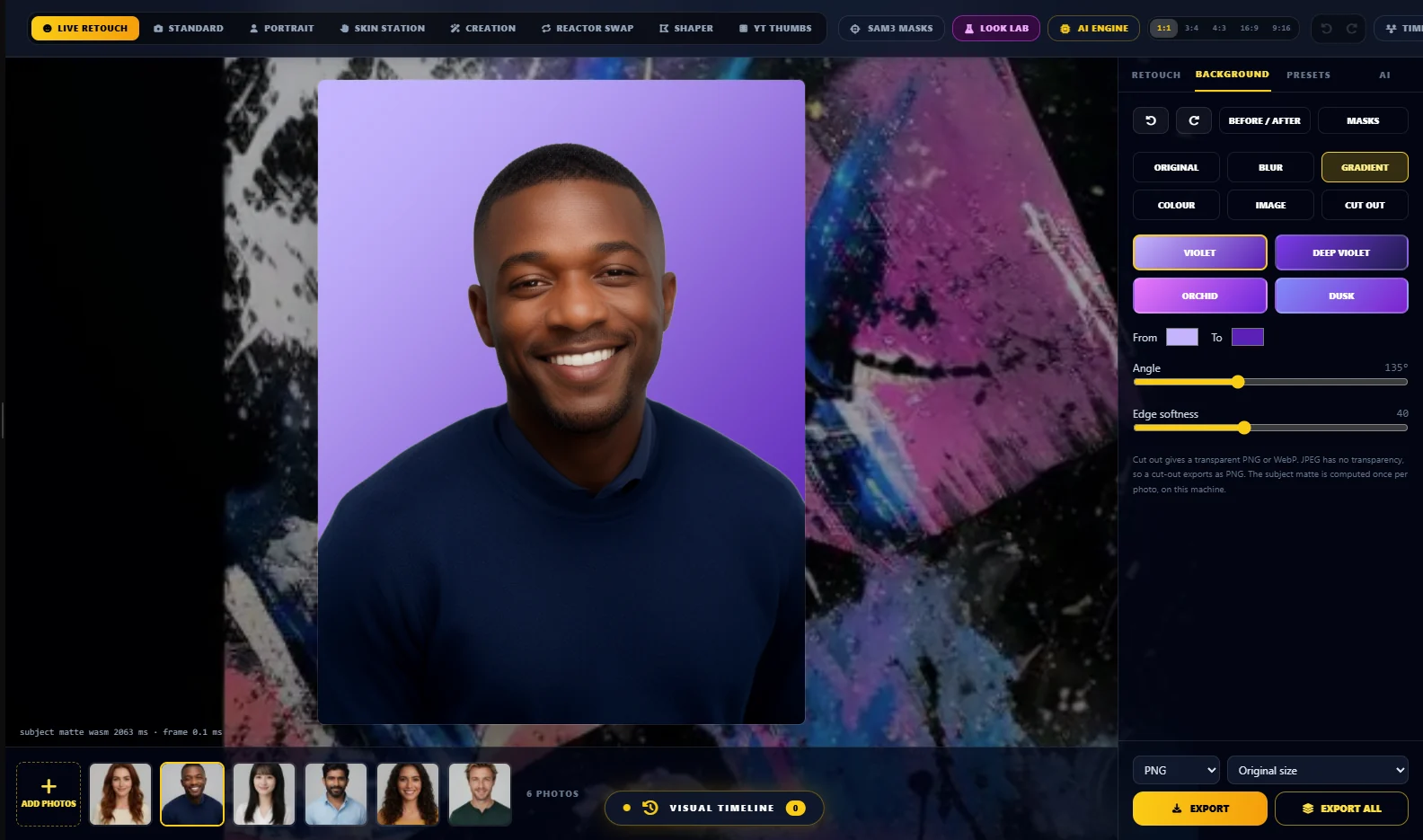Image resolution: width=1423 pixels, height=840 pixels.
Task: Select the woman in white blazer thumbnail
Action: pos(264,794)
